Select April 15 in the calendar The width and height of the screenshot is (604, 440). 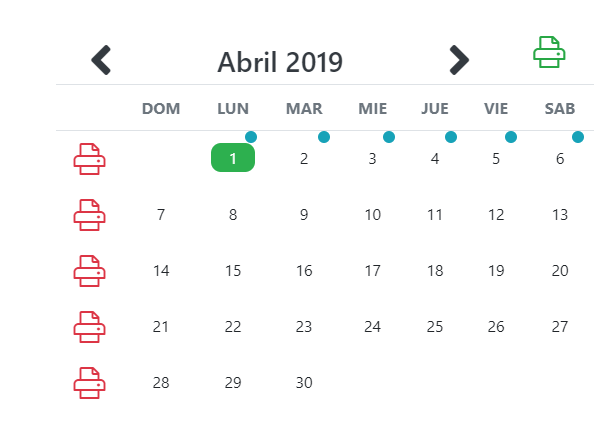point(233,271)
